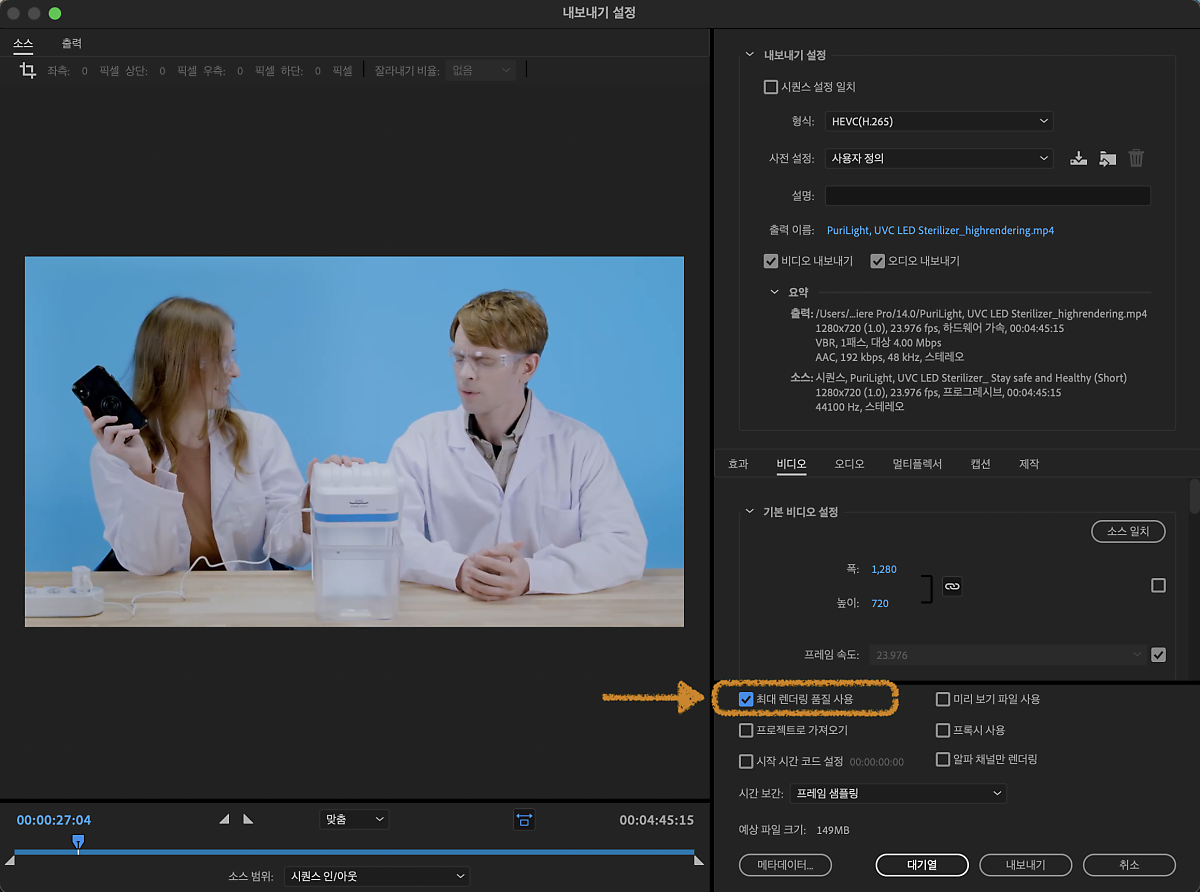
Task: Click the current timecode 00:00:27:04
Action: coord(54,820)
